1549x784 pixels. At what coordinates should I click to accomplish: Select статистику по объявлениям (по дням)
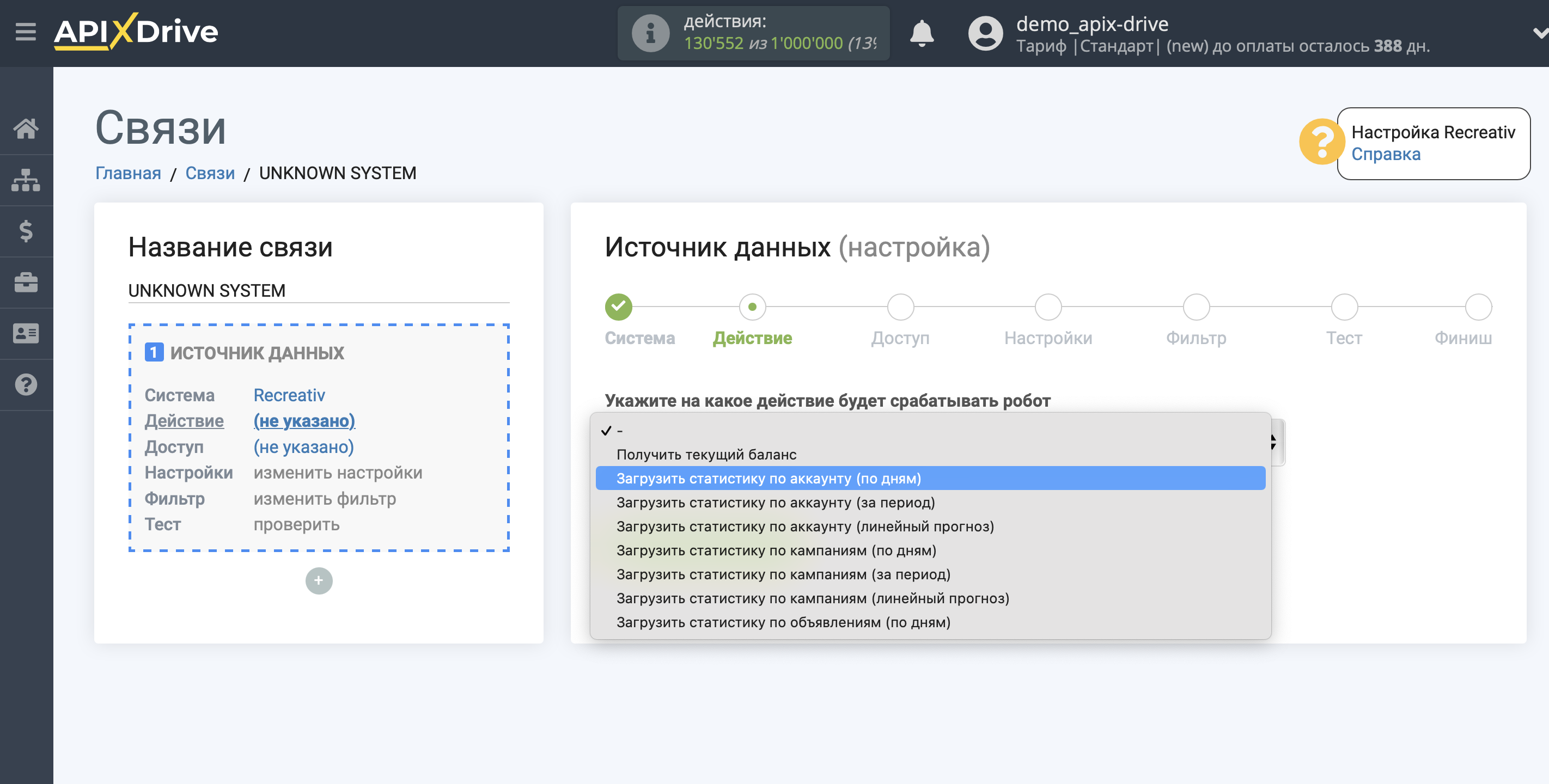click(x=930, y=623)
